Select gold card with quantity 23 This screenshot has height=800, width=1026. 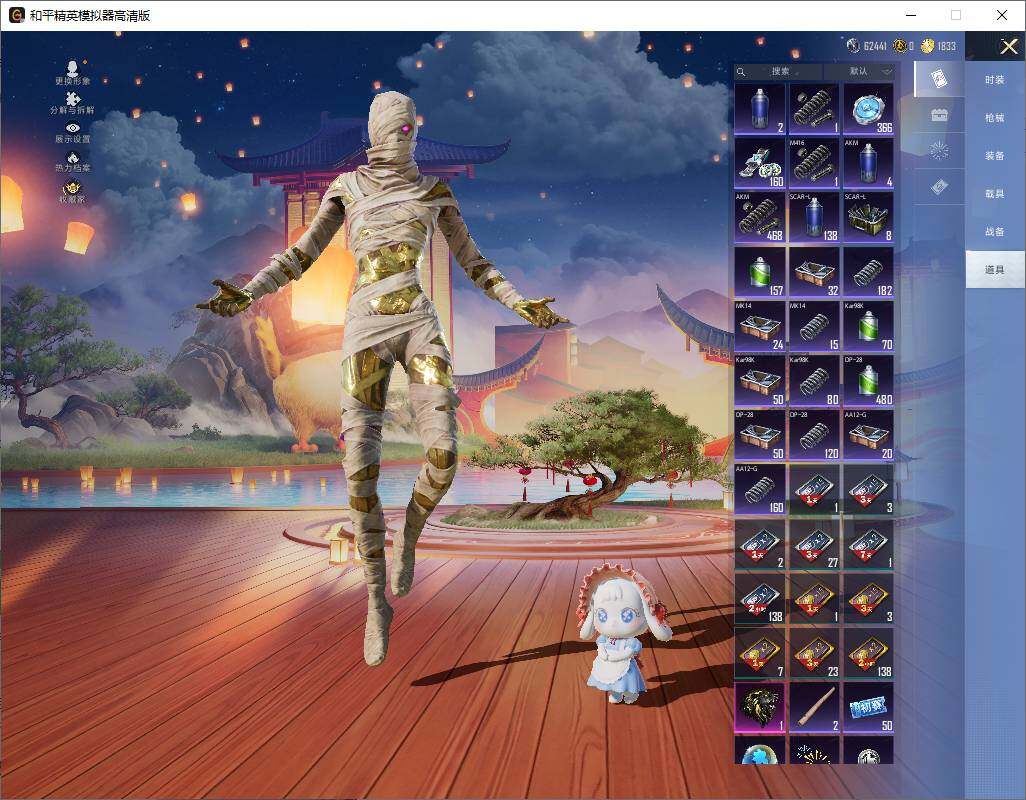click(814, 653)
